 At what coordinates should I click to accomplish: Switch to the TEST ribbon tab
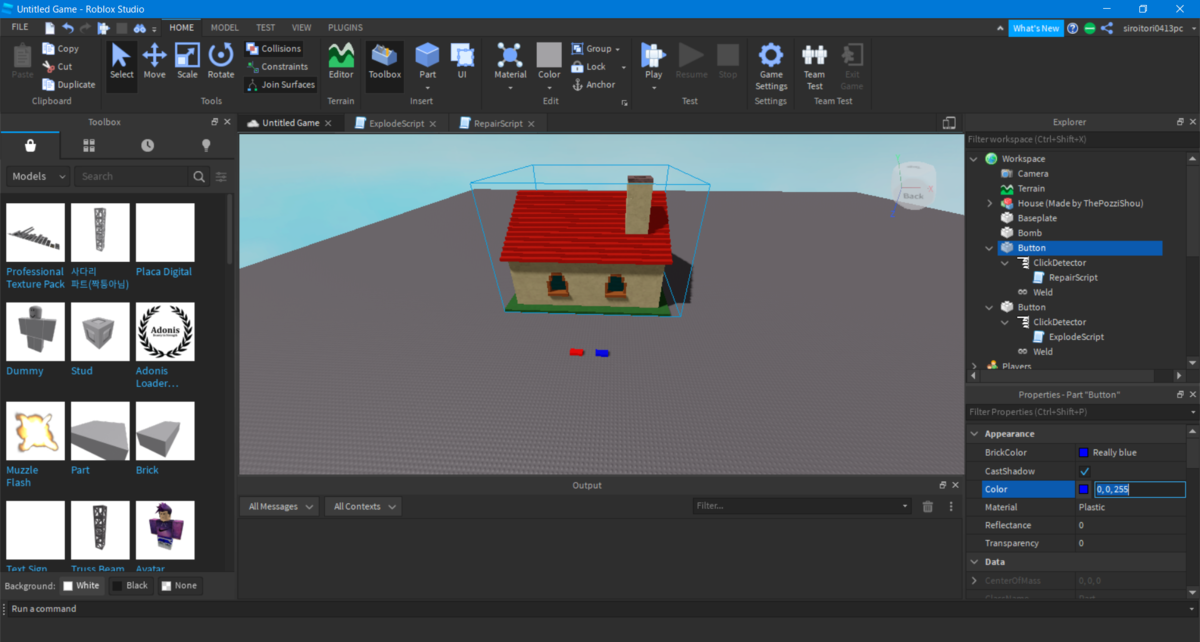pos(266,28)
